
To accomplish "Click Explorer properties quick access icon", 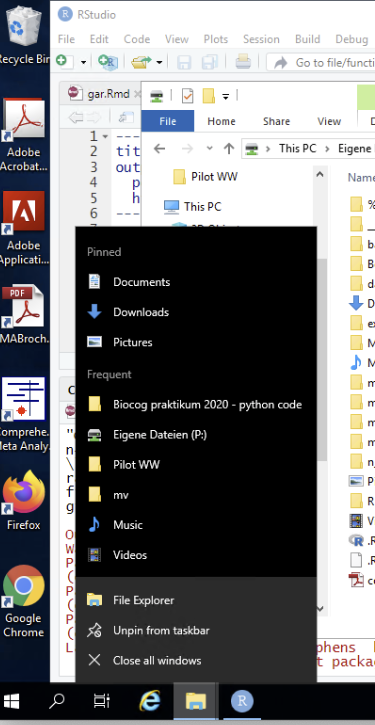I will [x=188, y=96].
